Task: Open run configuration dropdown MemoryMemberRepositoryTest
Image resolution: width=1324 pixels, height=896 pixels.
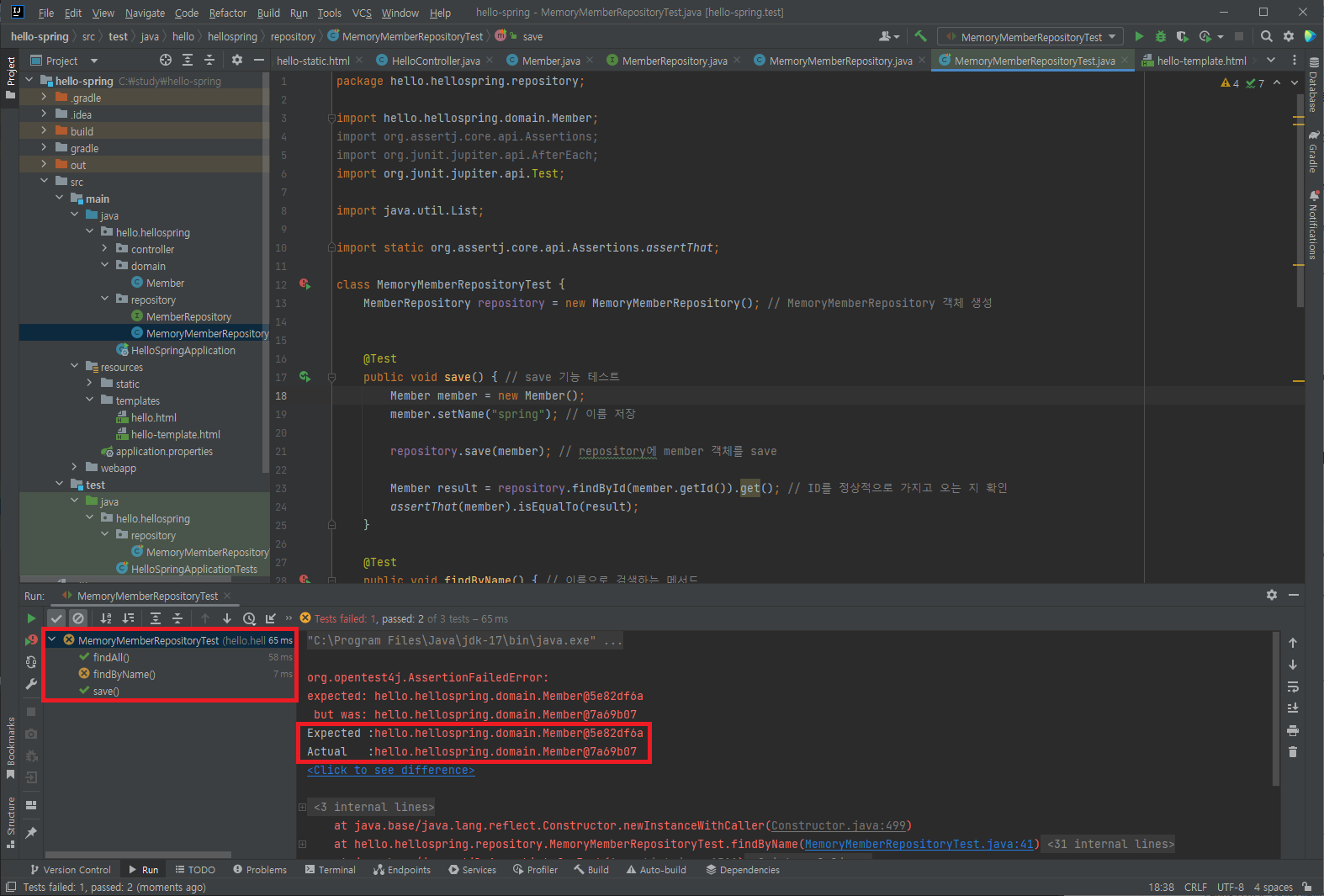Action: click(1031, 37)
